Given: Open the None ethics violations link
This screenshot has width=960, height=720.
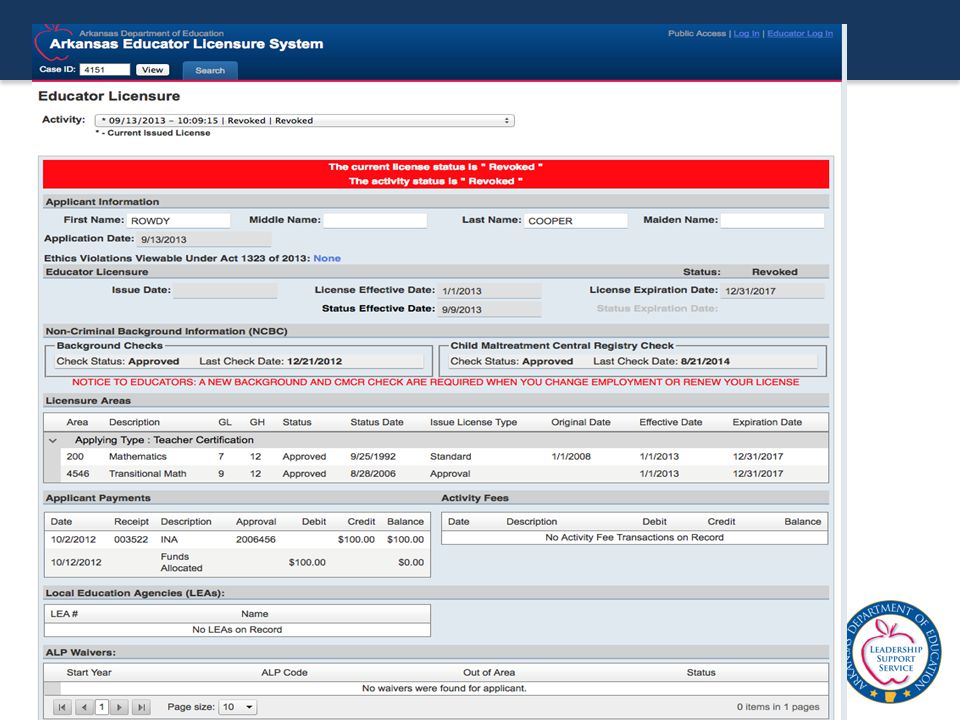Looking at the screenshot, I should 327,258.
